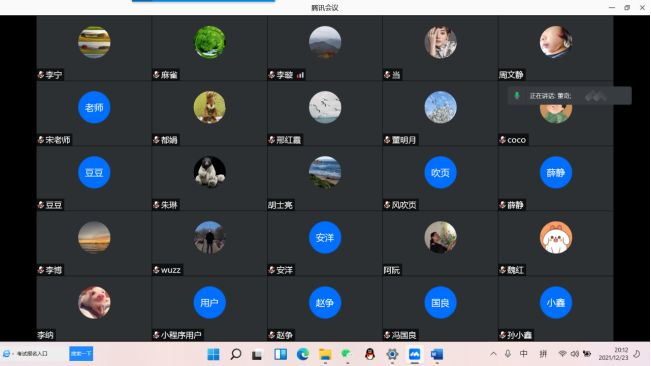Select the 小程序用户 participant avatar
The image size is (651, 366).
210,303
